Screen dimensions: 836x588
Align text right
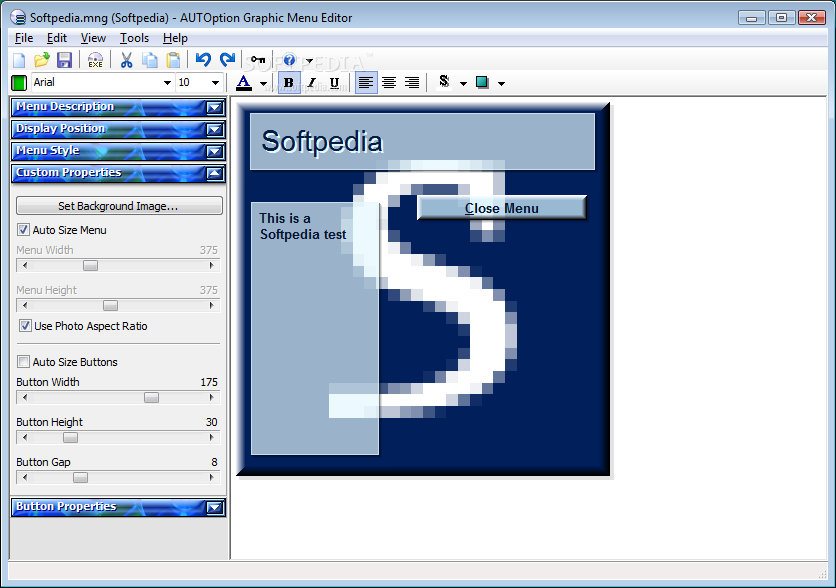click(x=412, y=83)
